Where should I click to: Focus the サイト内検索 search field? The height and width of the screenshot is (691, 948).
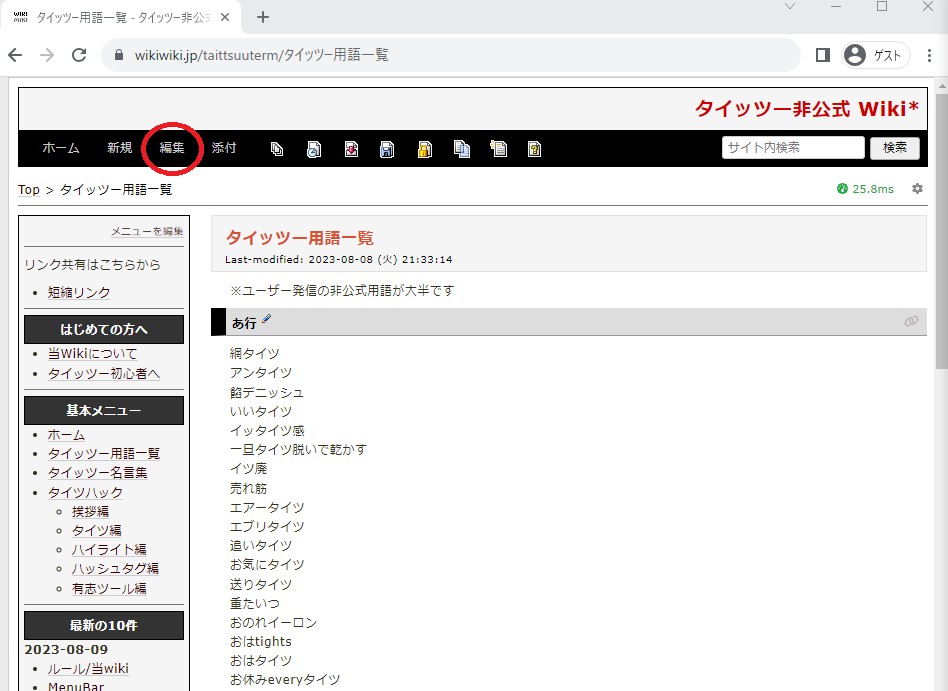[x=792, y=148]
